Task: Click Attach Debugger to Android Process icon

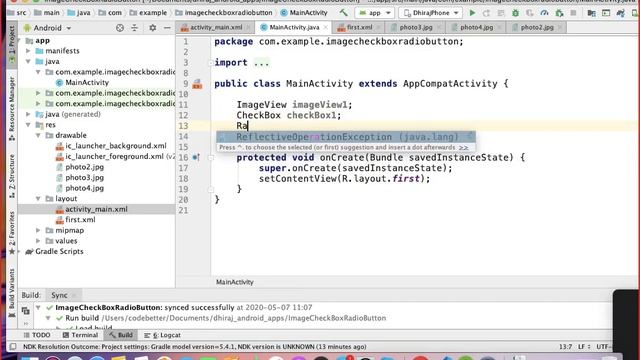Action: point(559,13)
